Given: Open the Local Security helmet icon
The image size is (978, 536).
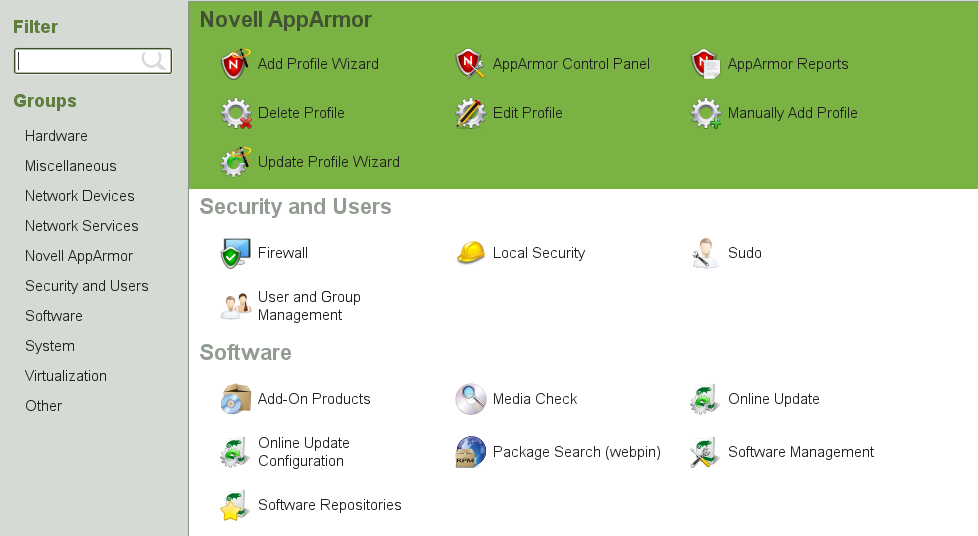Looking at the screenshot, I should point(470,253).
